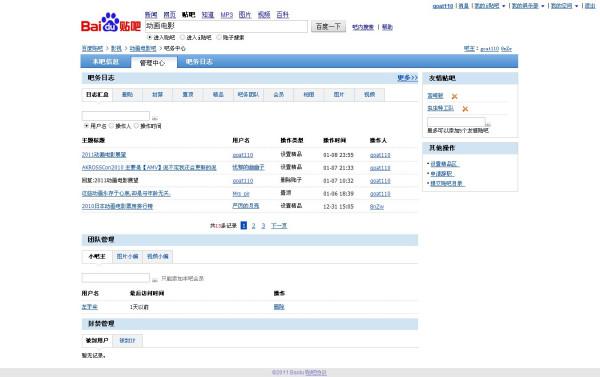
Task: Select the 进入i贴吧 radio option
Action: pos(183,37)
